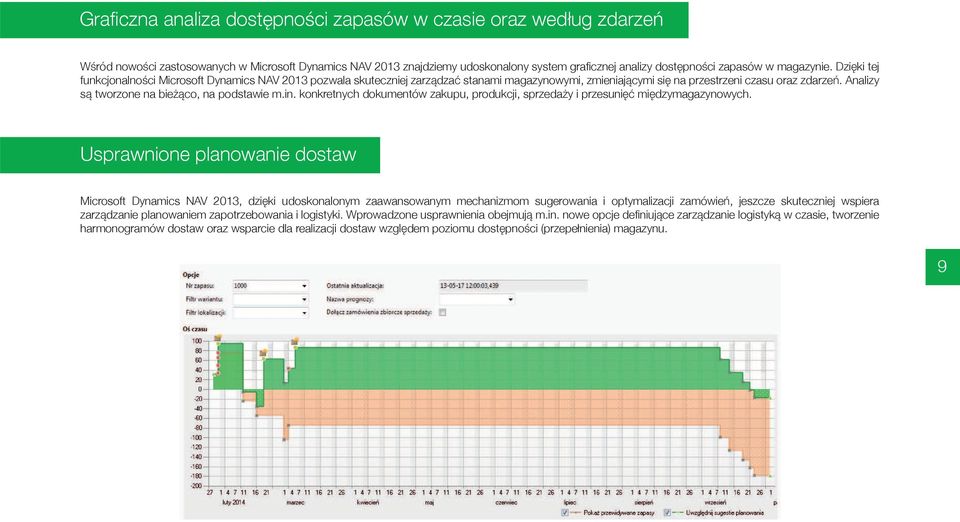Viewport: 960px width, 522px height.
Task: Click the flag marker above the marzec peak
Action: point(294,341)
